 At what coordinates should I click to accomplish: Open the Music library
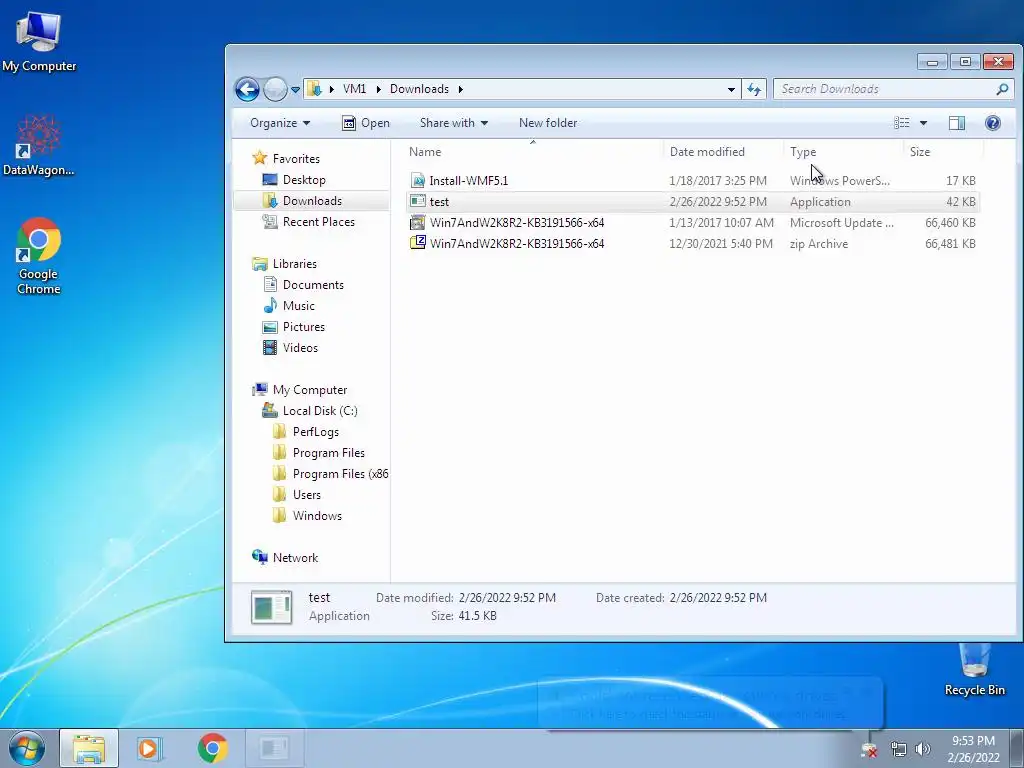[x=298, y=306]
